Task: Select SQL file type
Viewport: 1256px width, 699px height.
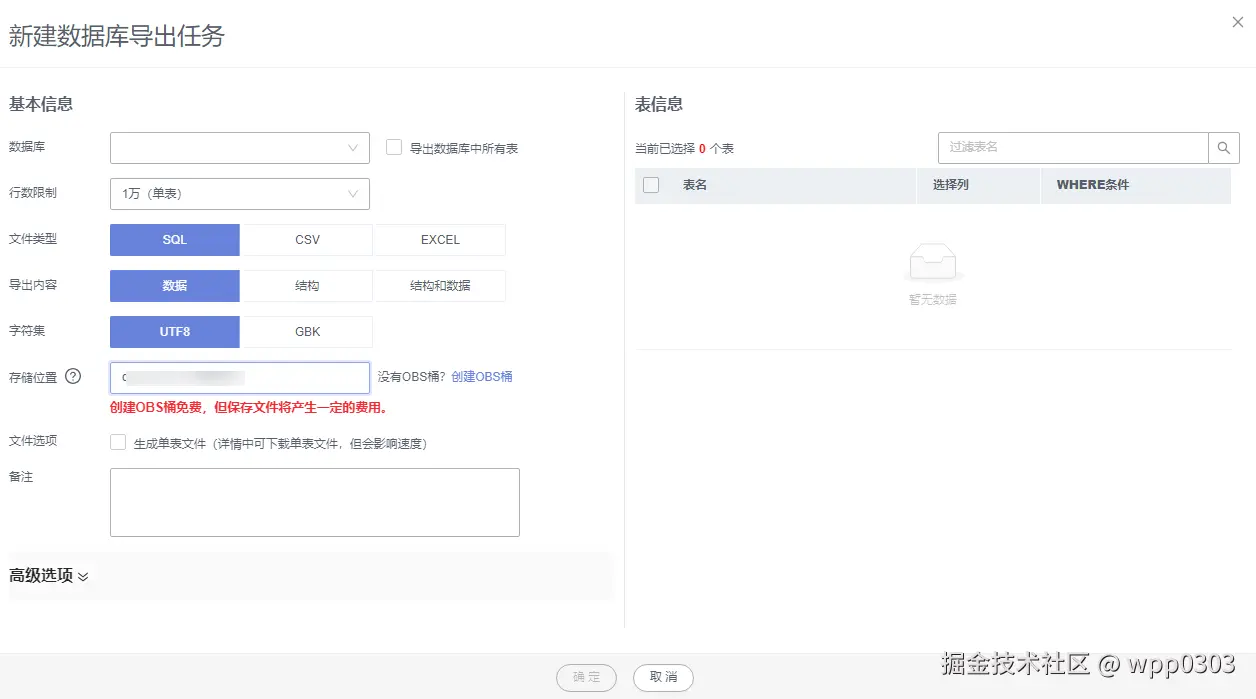Action: (x=175, y=240)
